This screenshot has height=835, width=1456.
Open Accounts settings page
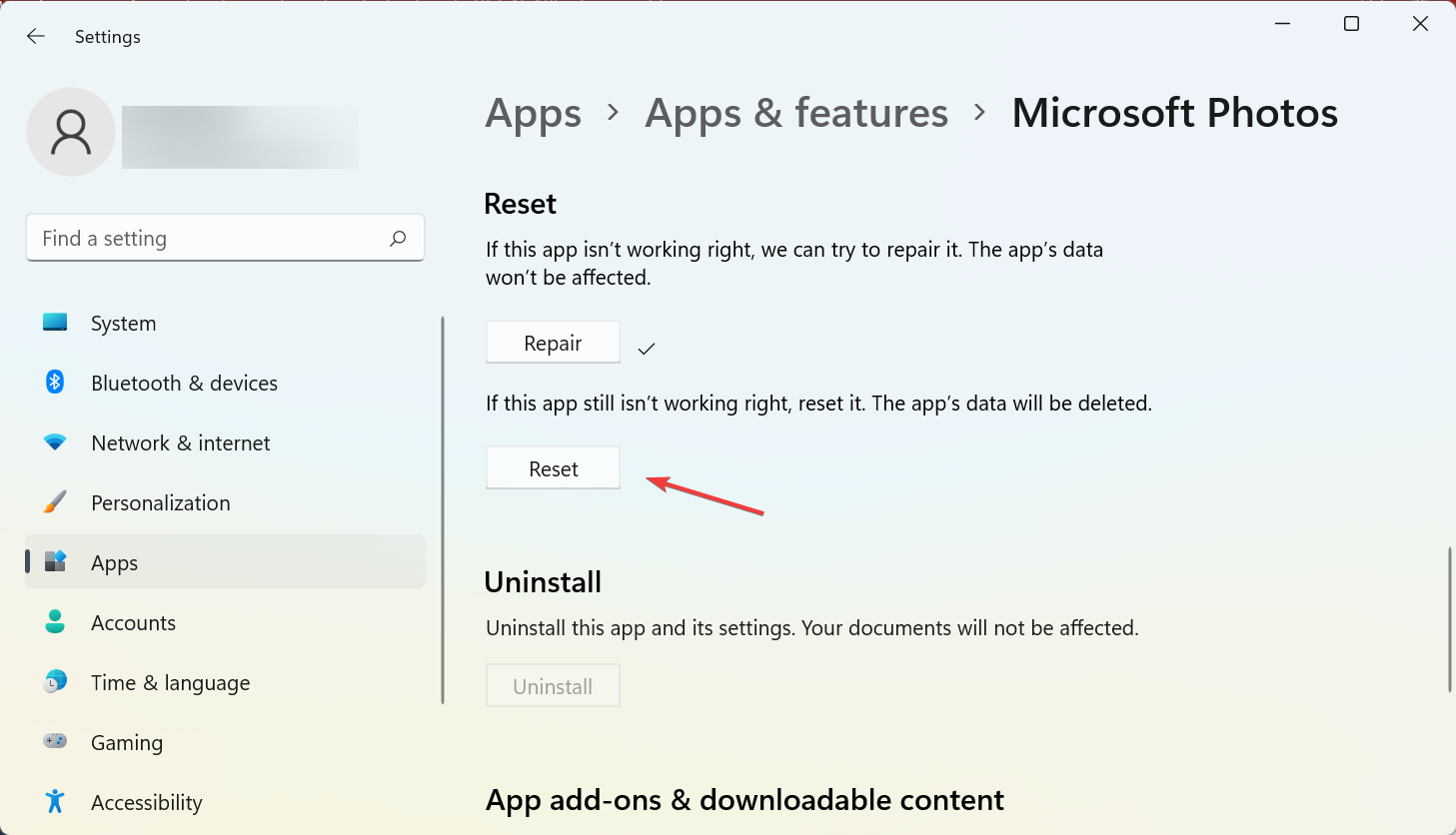click(133, 623)
